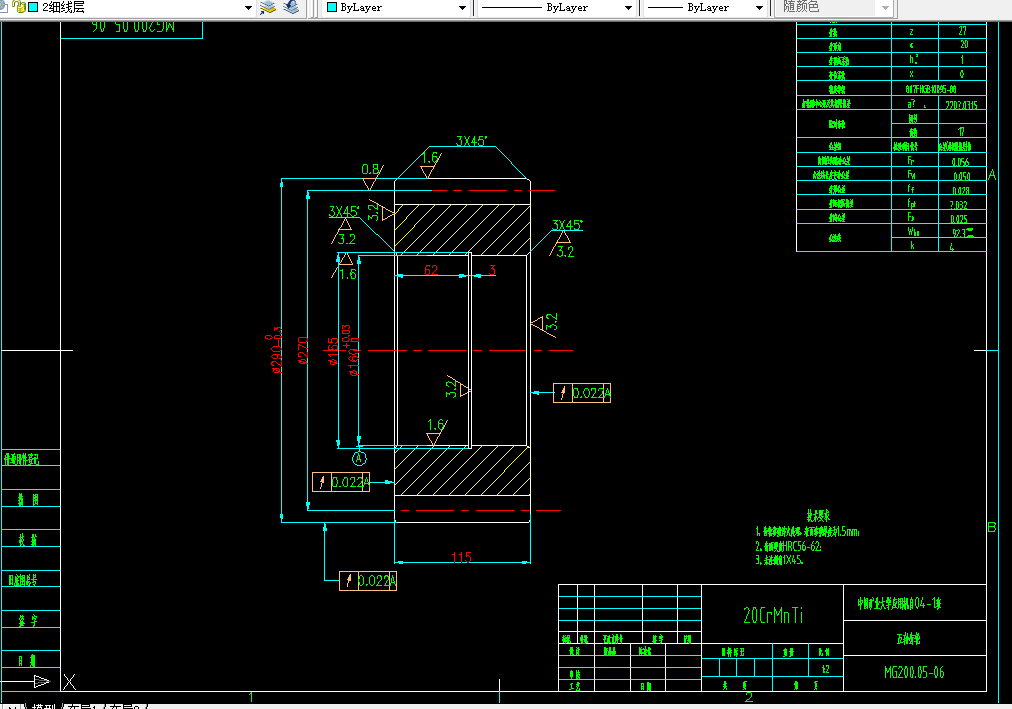Click the 0.8 surface roughness symbol
The image size is (1012, 709).
pyautogui.click(x=371, y=176)
